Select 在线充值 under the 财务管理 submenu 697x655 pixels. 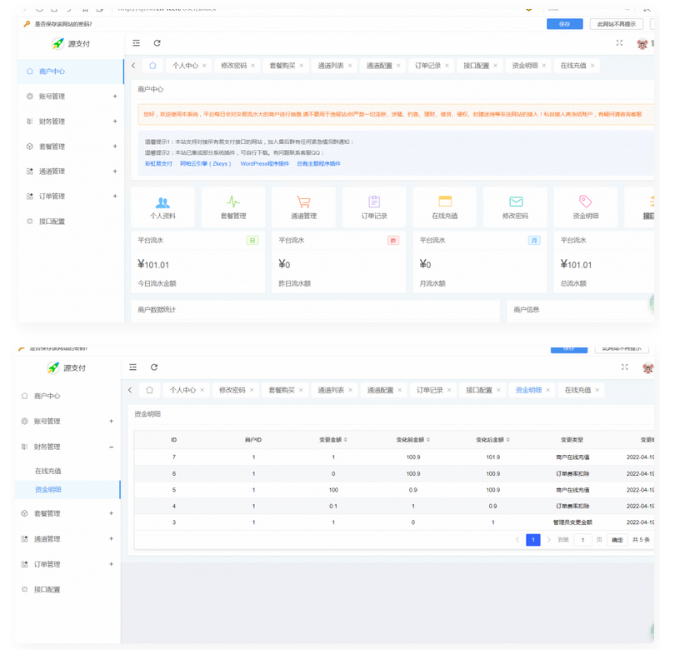tap(48, 470)
